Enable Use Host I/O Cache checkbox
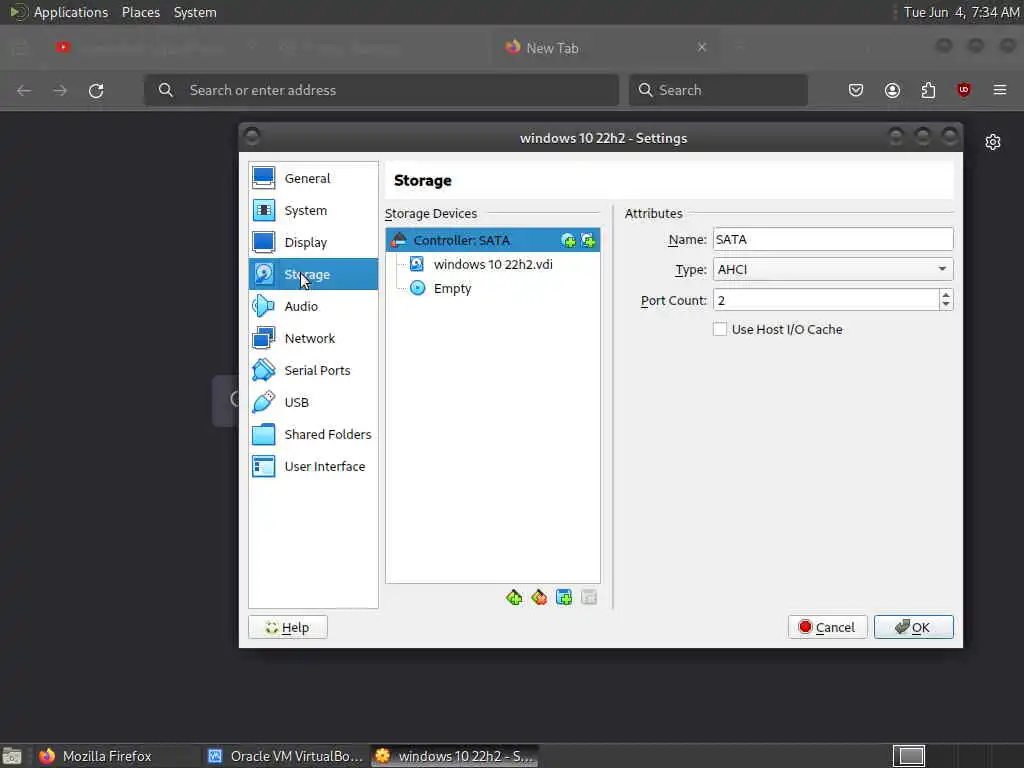The height and width of the screenshot is (768, 1024). [x=720, y=329]
